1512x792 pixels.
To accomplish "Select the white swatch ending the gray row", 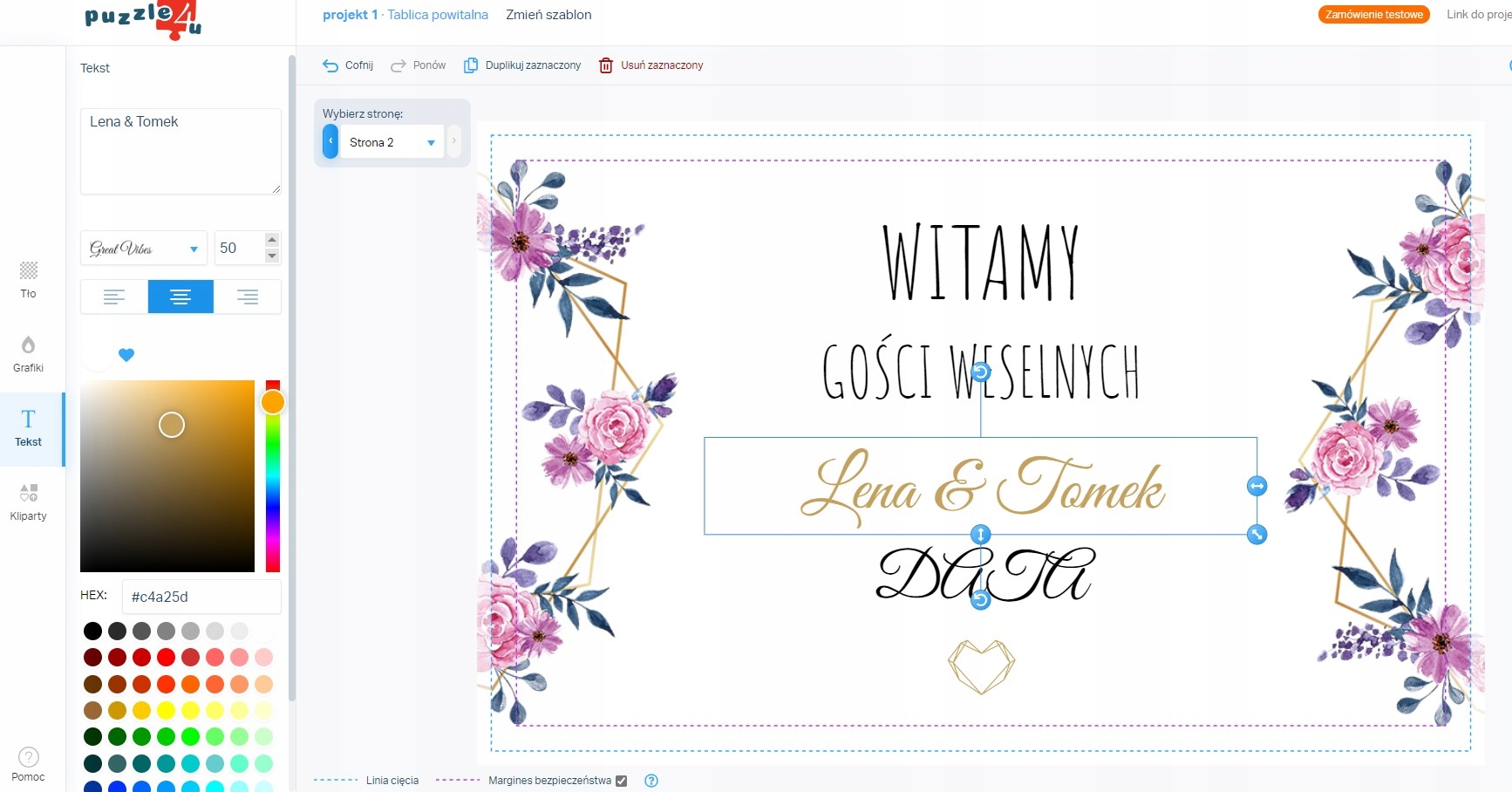I will (x=264, y=631).
